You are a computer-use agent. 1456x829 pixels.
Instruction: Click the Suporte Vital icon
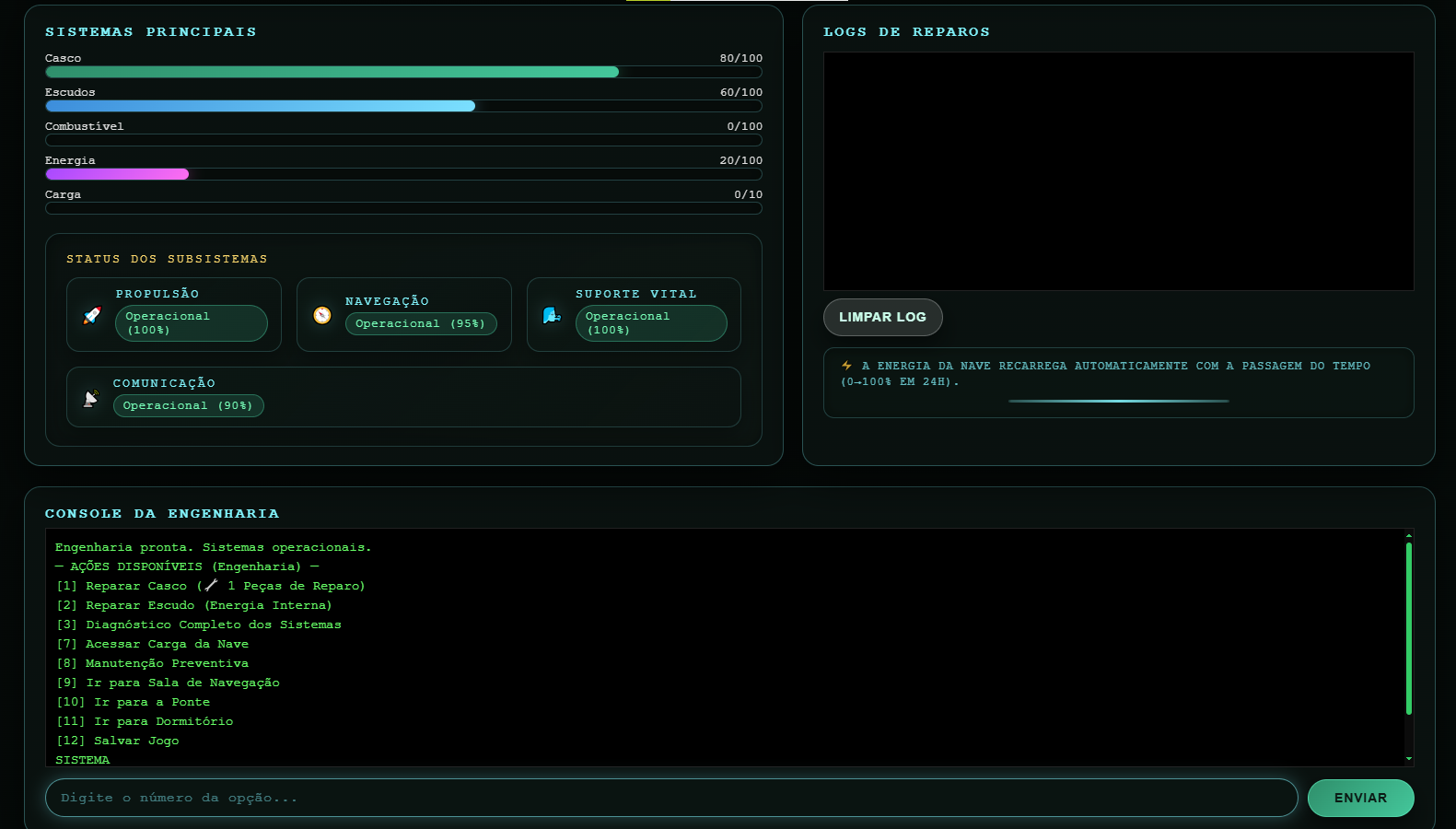click(x=552, y=315)
